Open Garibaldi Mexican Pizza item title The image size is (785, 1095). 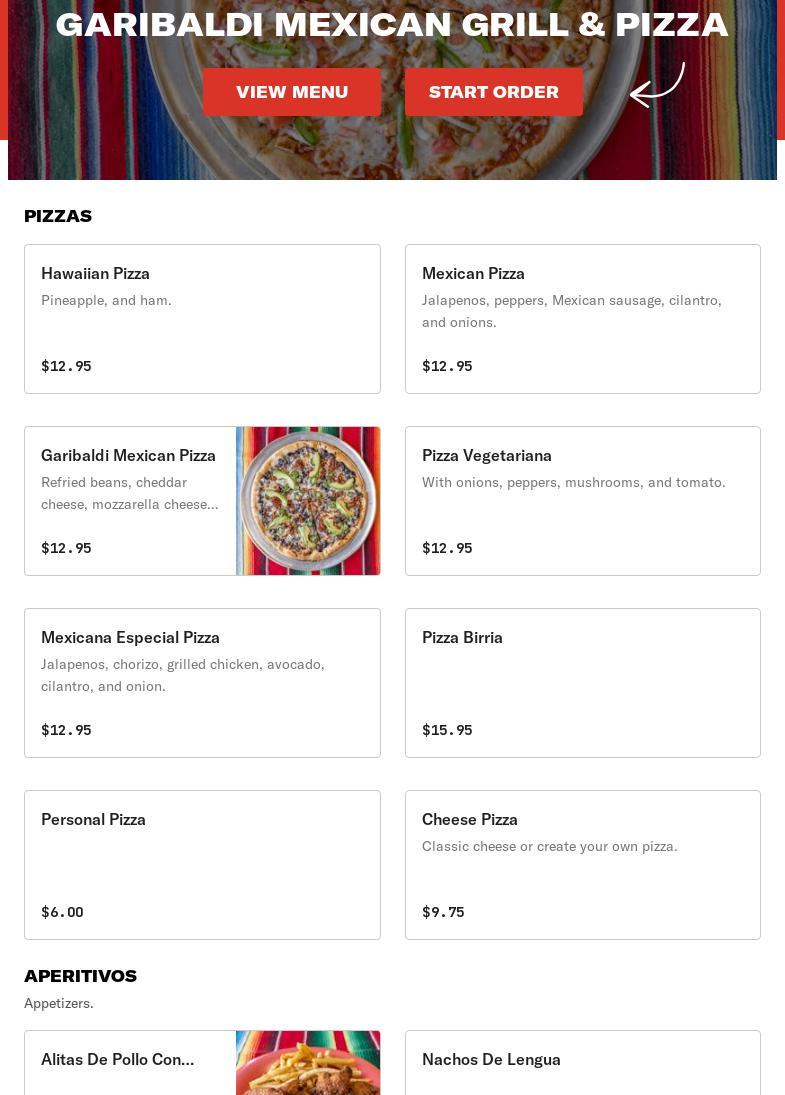[128, 456]
